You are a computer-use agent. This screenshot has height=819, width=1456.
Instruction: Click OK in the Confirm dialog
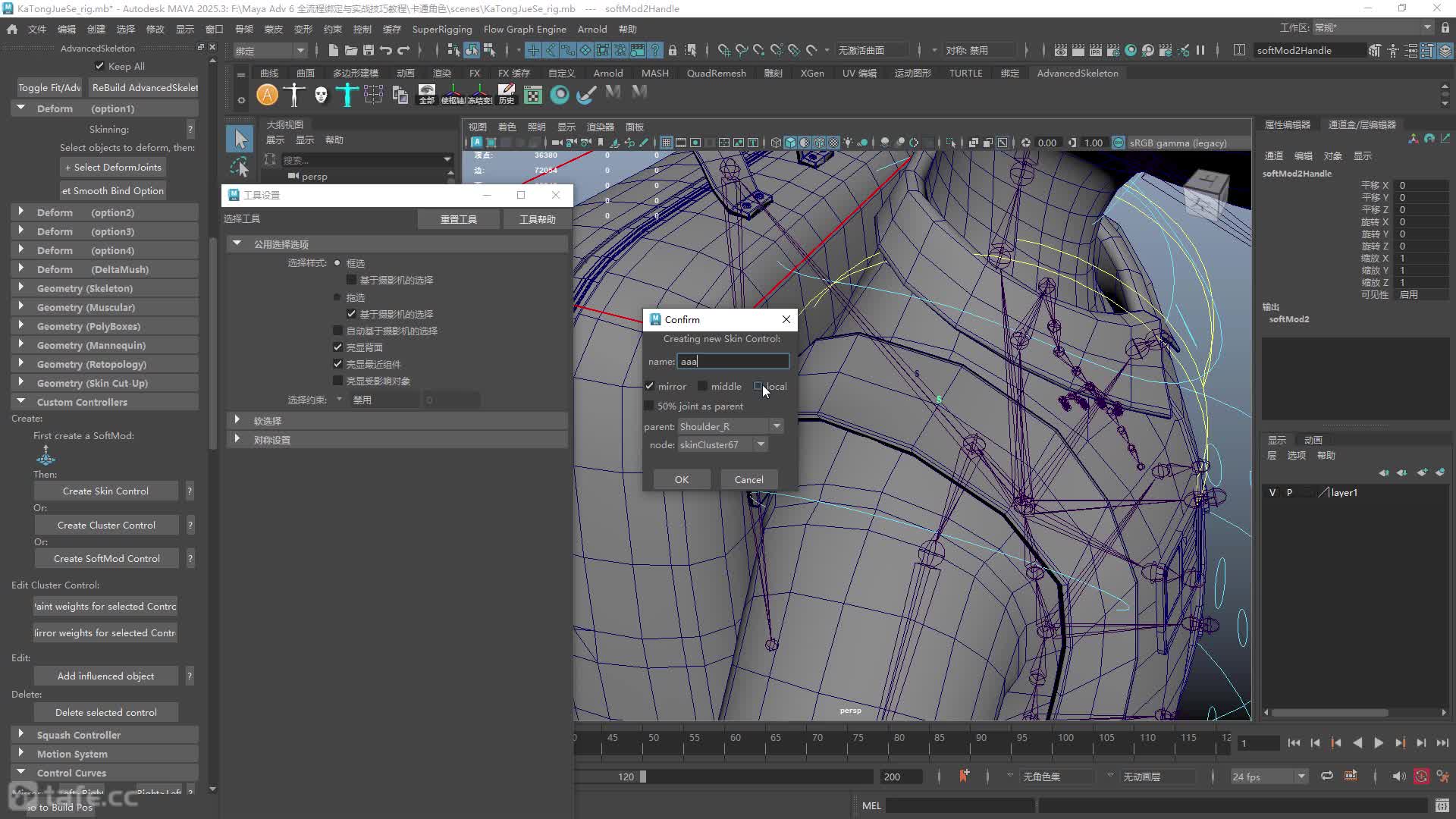682,479
